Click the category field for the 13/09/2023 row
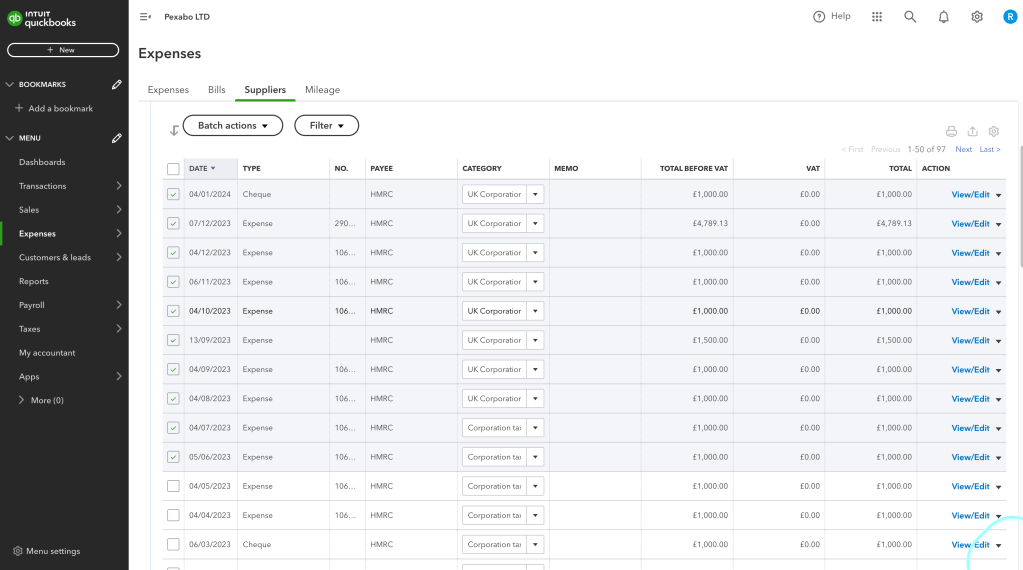The image size is (1023, 570). (x=494, y=340)
